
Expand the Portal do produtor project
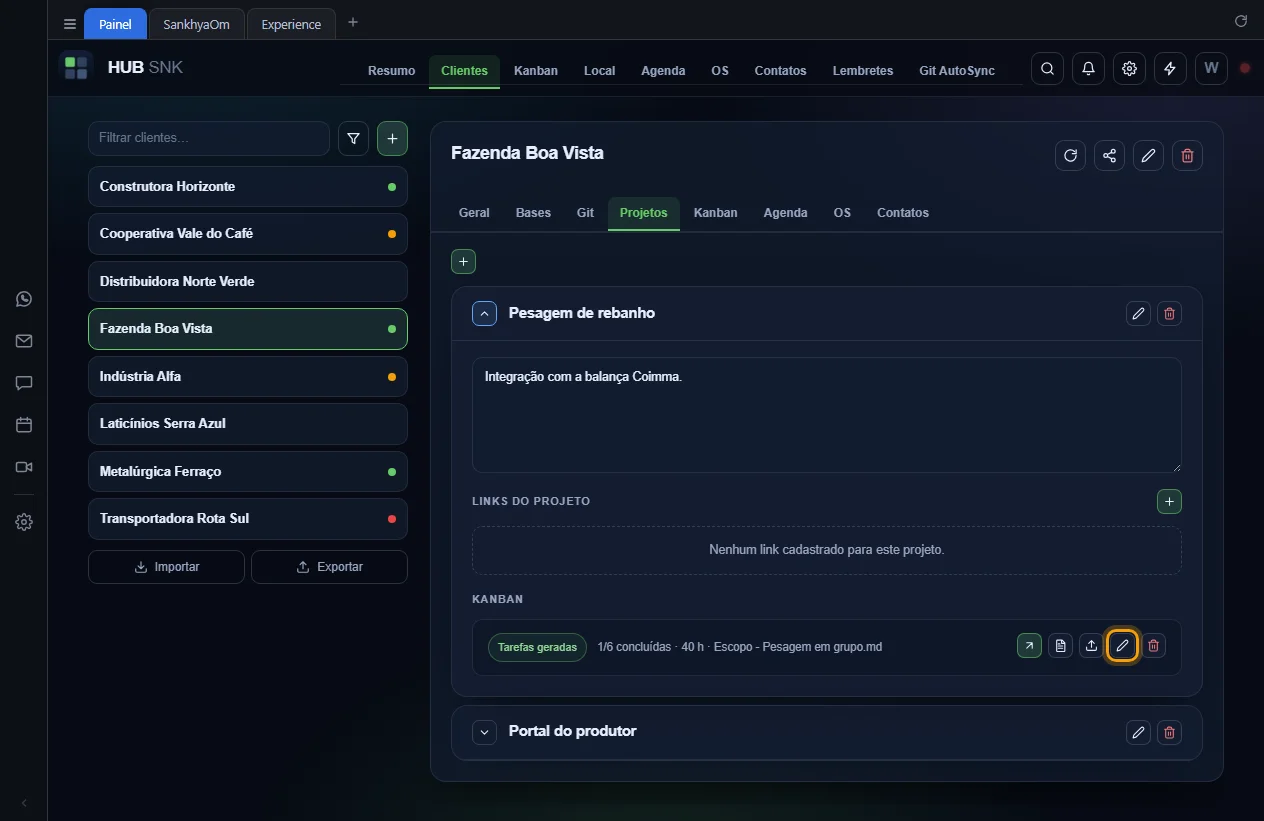(484, 732)
